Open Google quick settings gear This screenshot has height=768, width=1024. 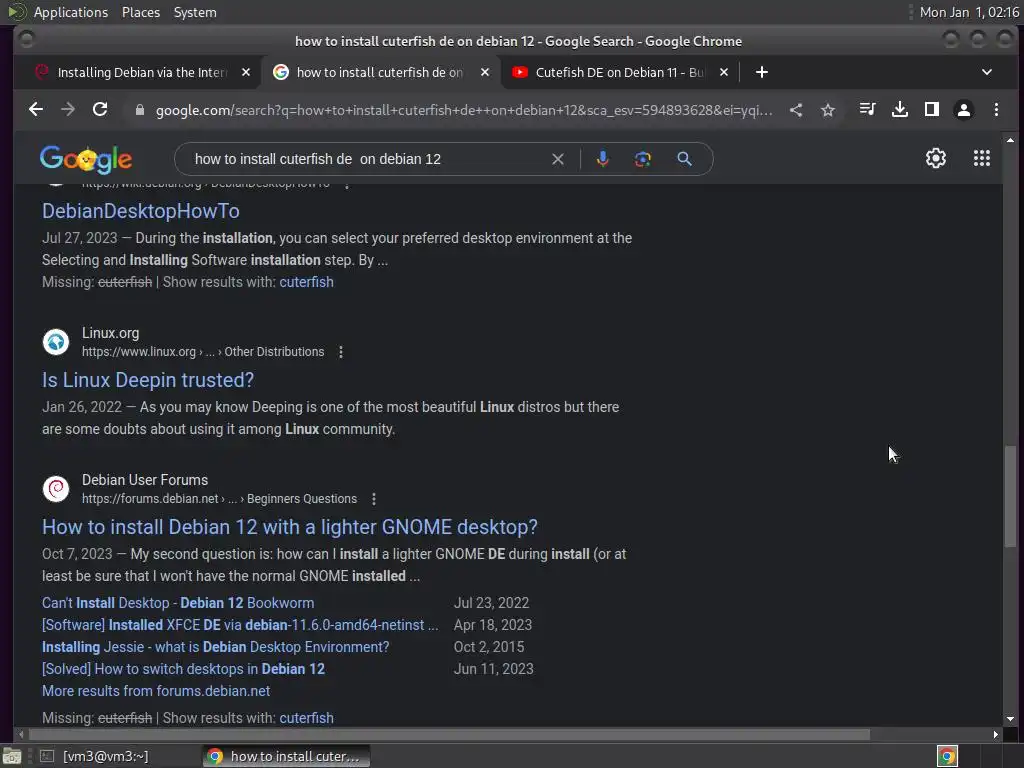coord(936,158)
